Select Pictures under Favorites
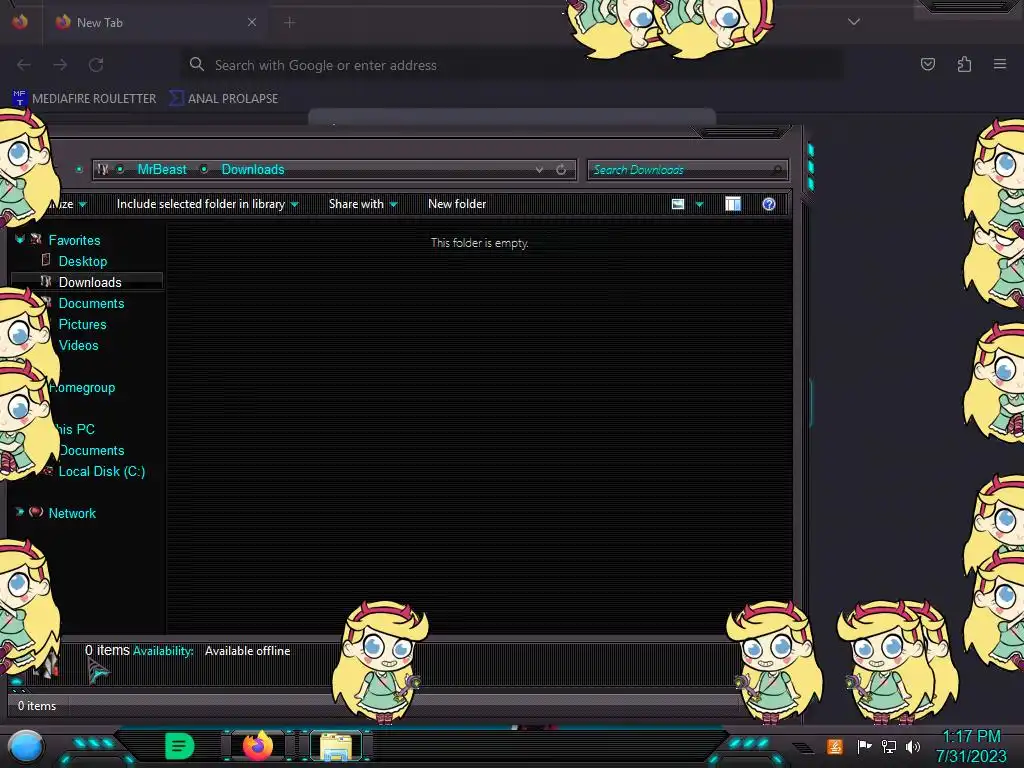The image size is (1024, 768). (82, 324)
